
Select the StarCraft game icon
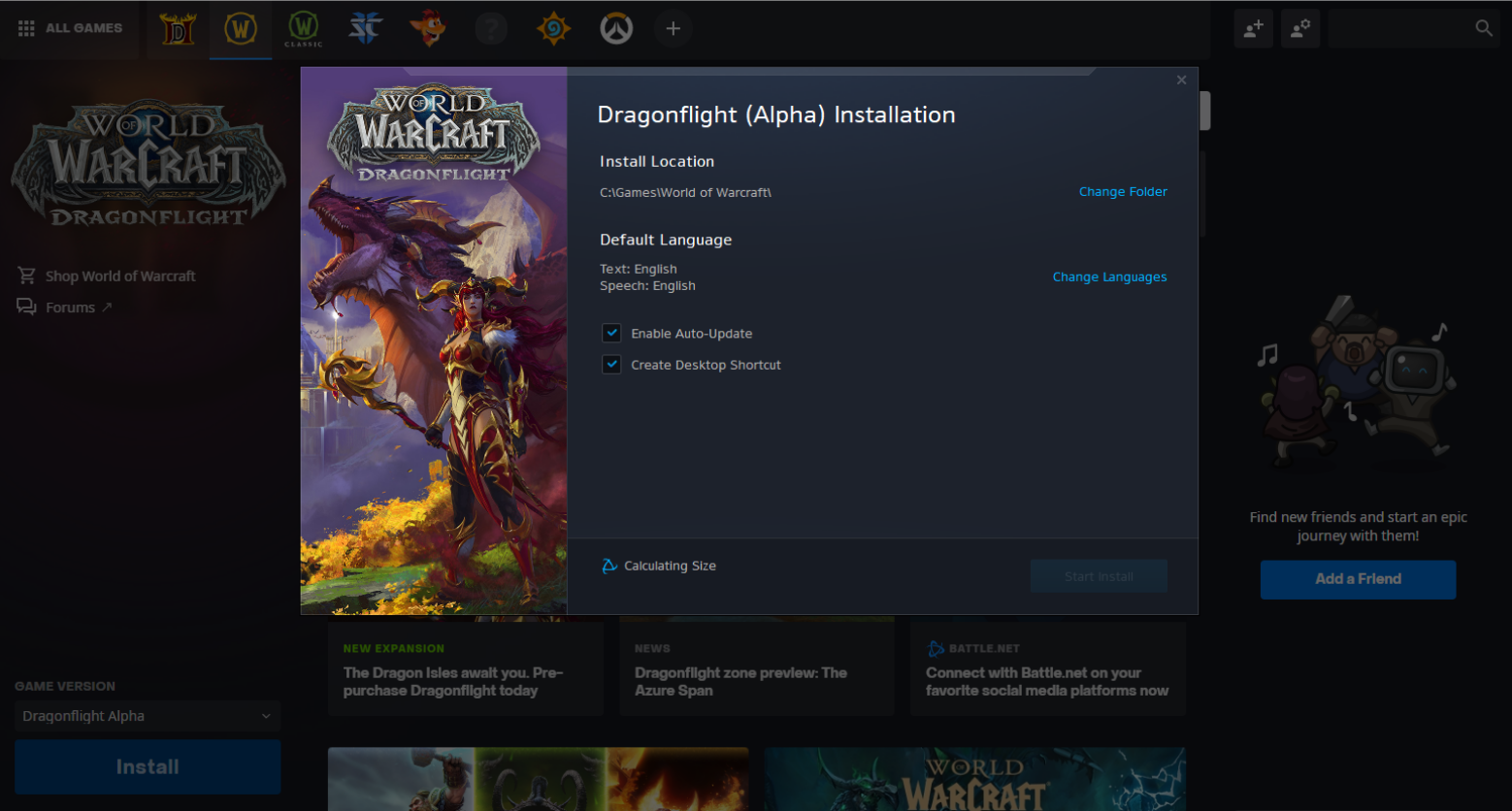[365, 29]
